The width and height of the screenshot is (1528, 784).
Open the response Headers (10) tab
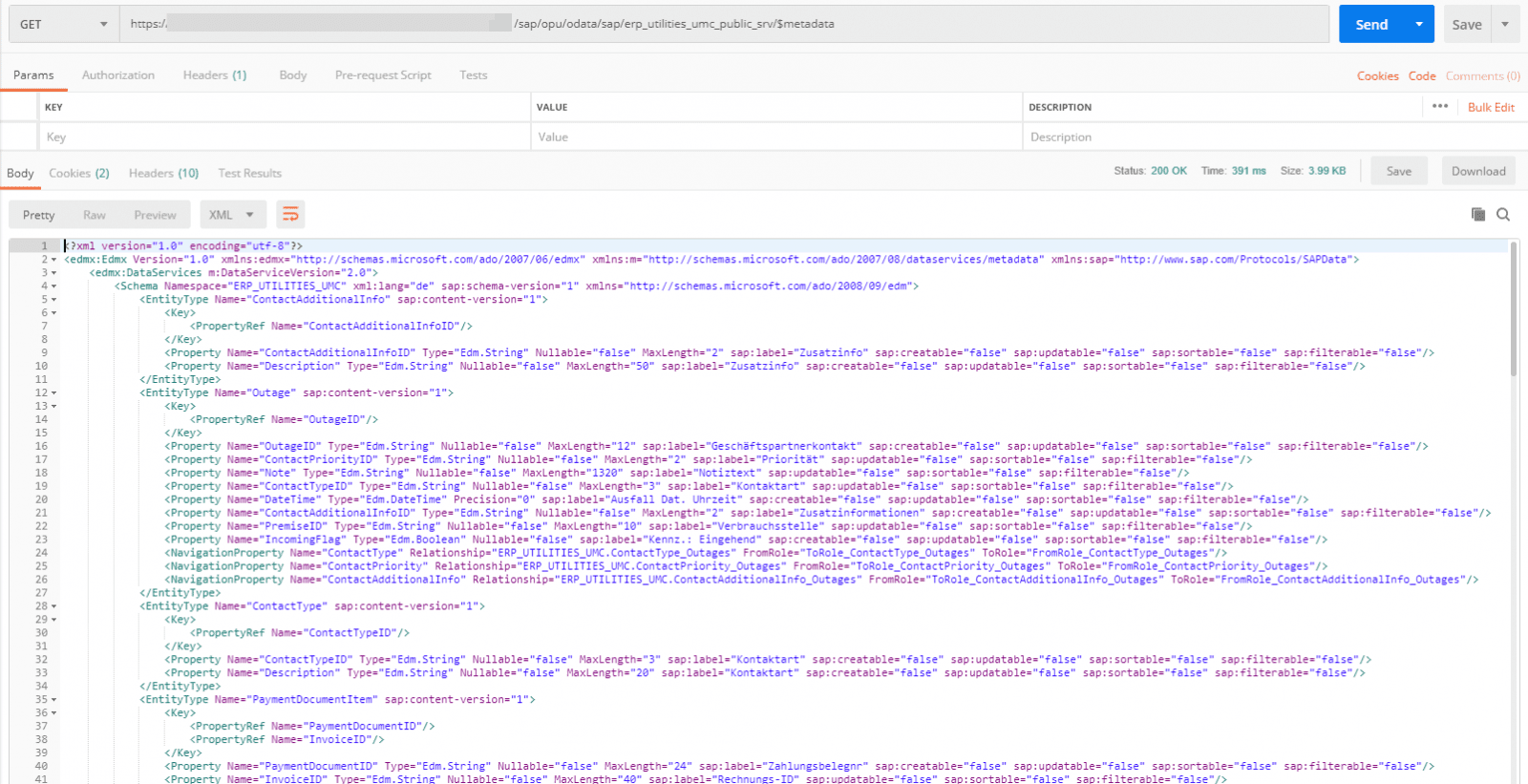click(x=163, y=173)
